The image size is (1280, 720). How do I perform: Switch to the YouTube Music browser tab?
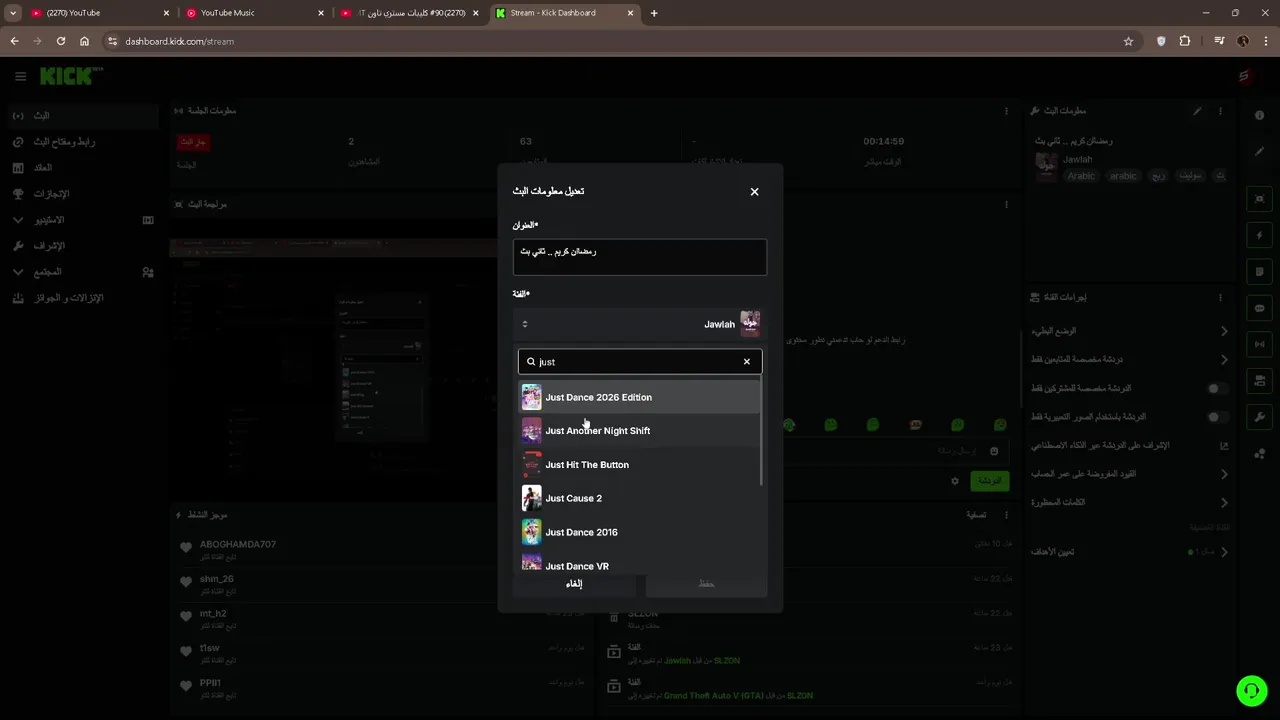pos(253,13)
